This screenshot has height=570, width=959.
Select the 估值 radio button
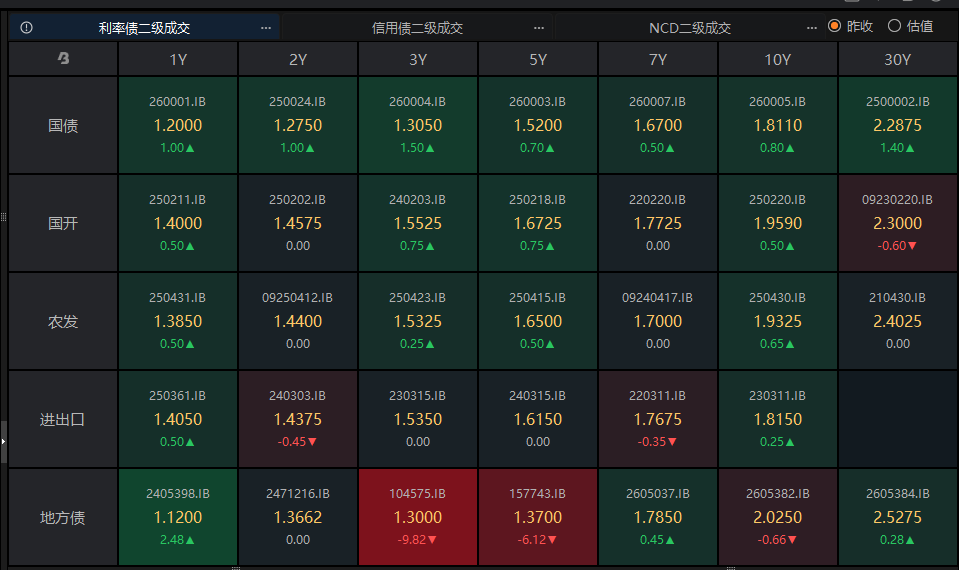pos(894,26)
